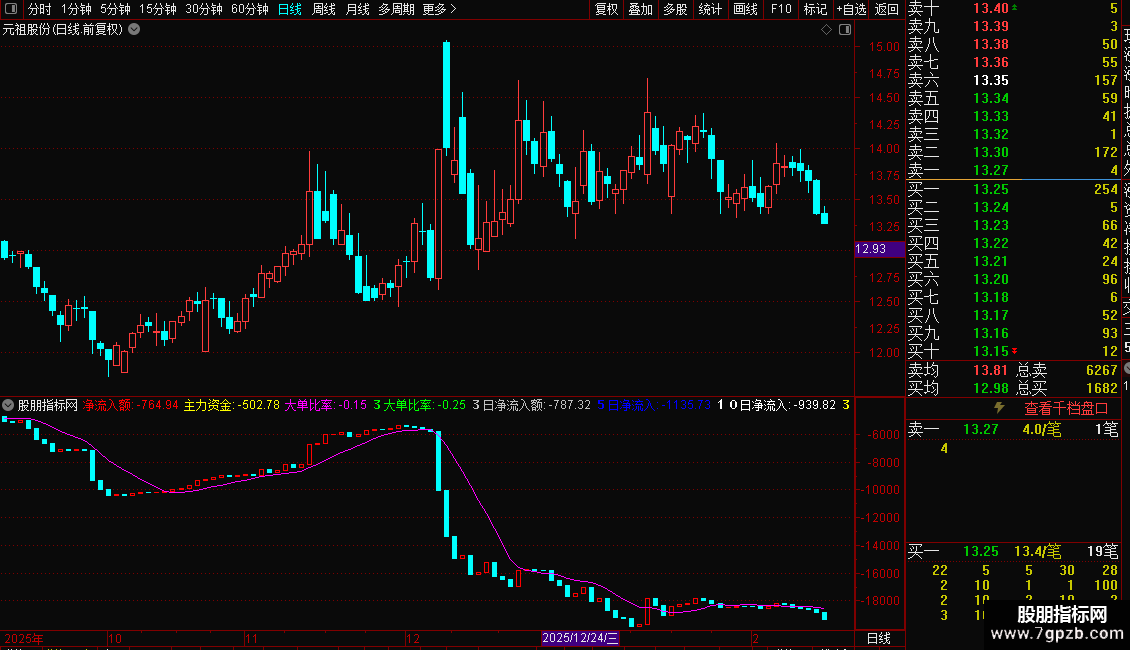Click the 15.00 level on price axis
Image resolution: width=1130 pixels, height=650 pixels.
pos(884,47)
